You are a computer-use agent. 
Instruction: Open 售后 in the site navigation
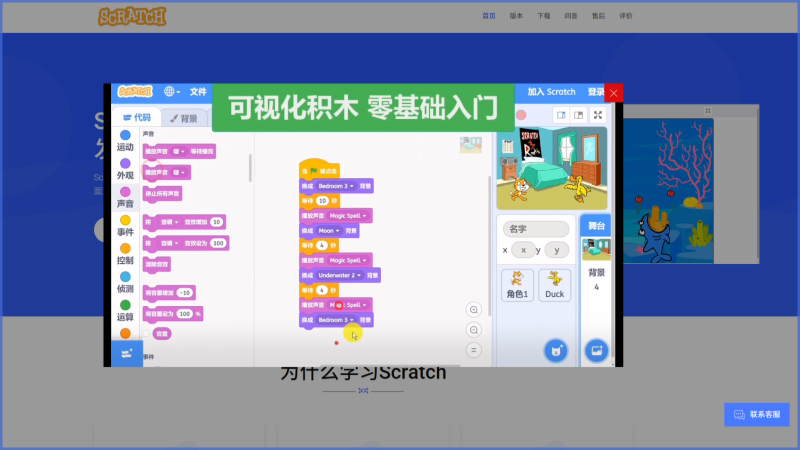(598, 16)
